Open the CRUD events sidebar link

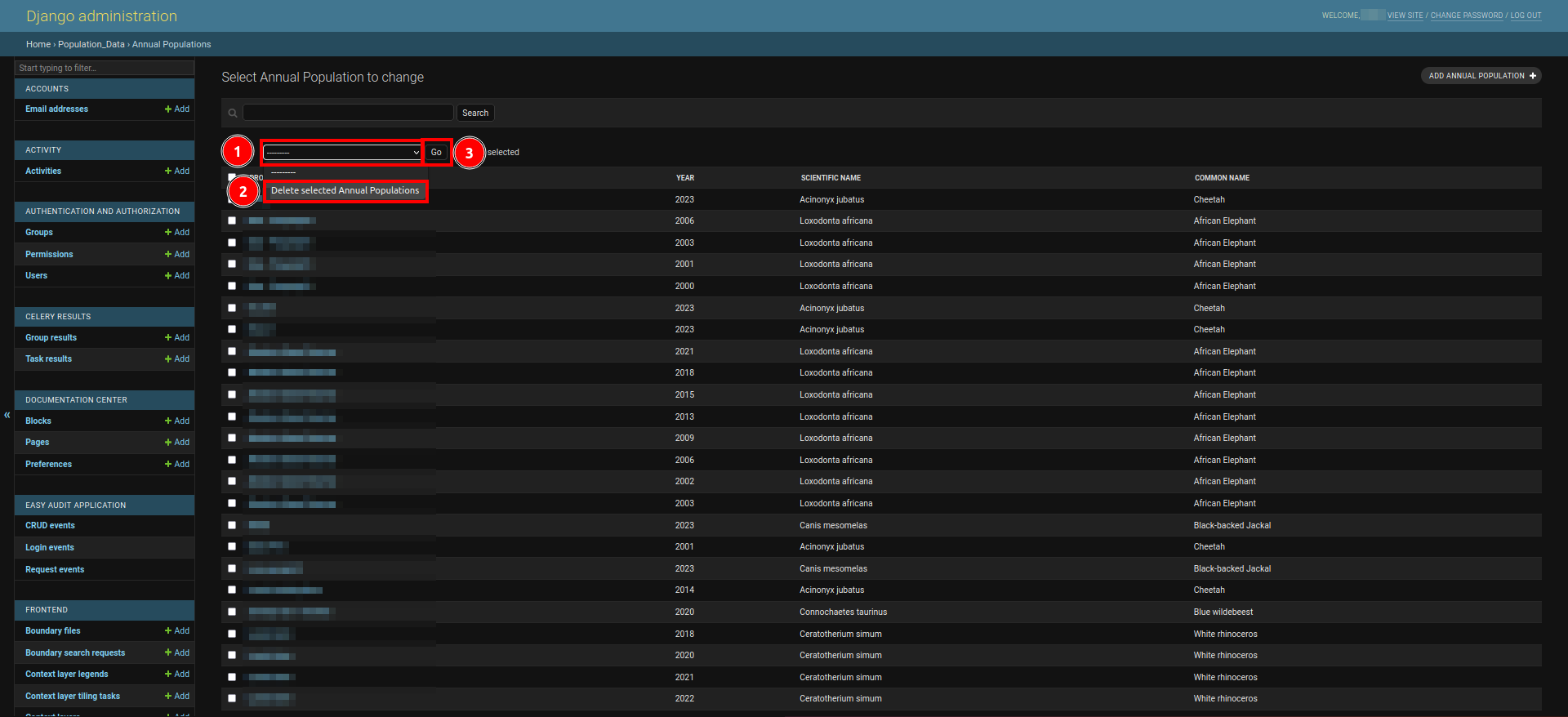50,525
